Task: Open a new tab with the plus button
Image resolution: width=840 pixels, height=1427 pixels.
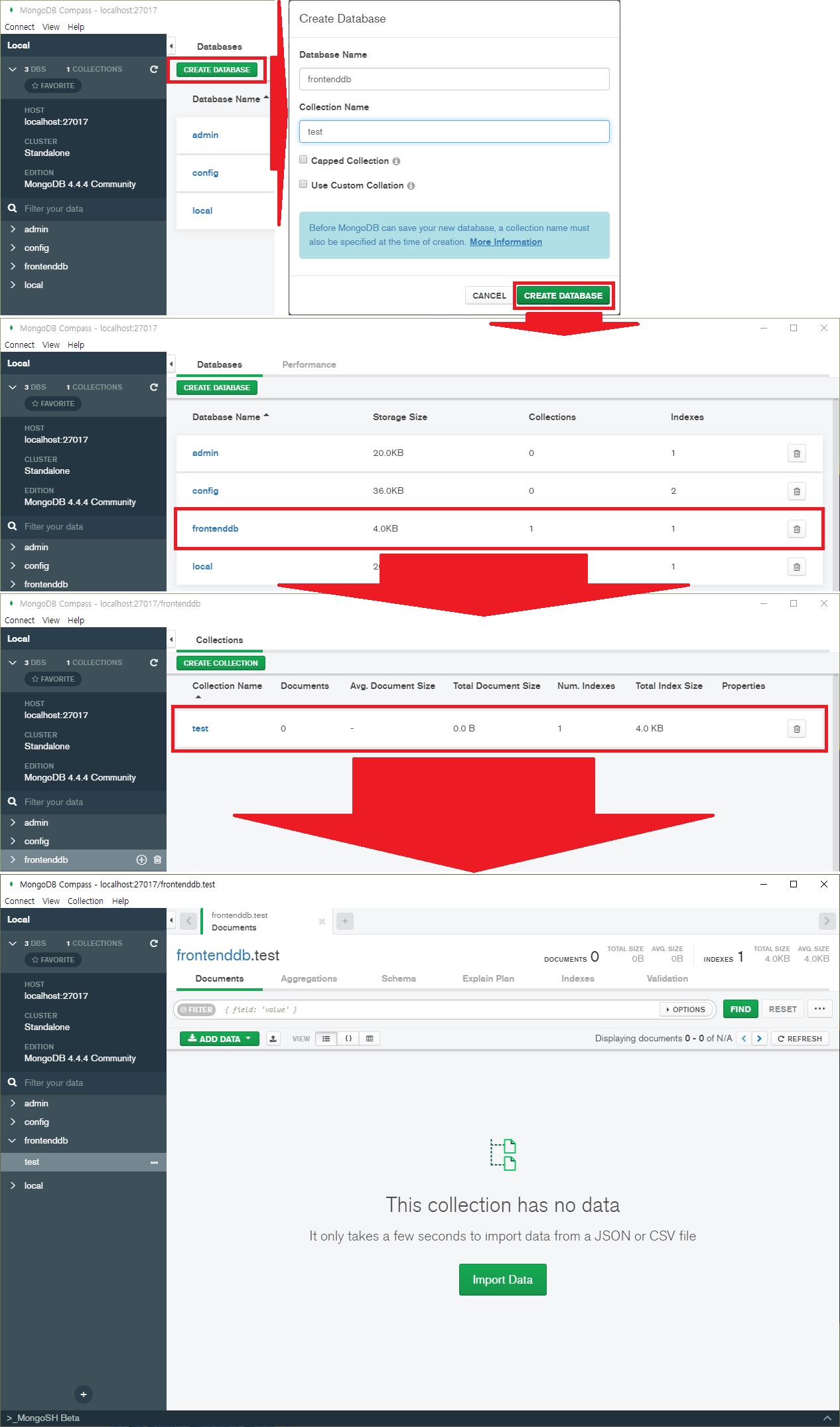Action: [345, 921]
